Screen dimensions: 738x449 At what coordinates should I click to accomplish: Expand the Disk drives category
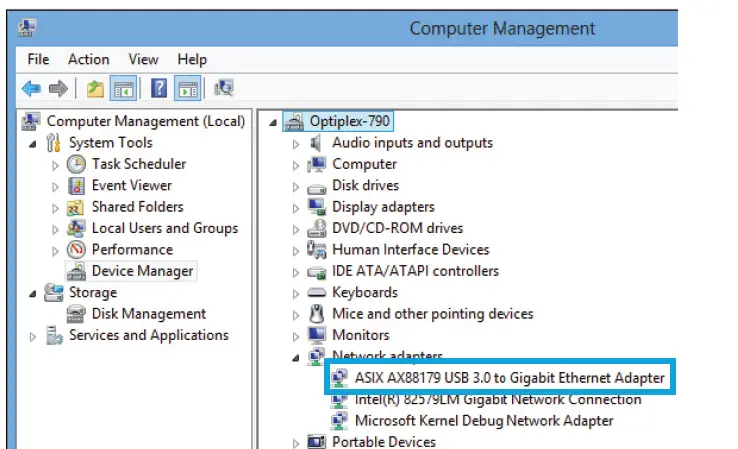(x=296, y=187)
